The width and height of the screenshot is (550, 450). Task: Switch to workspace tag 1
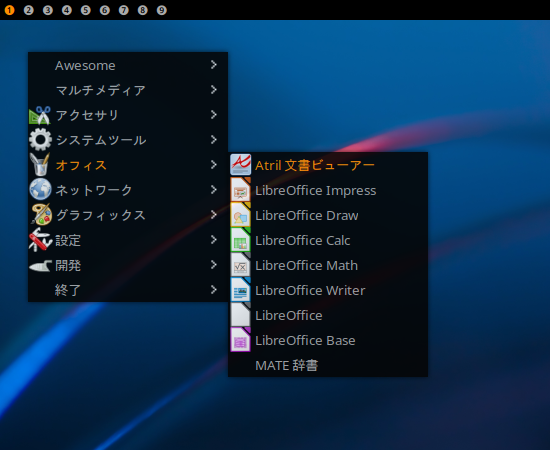click(x=9, y=10)
